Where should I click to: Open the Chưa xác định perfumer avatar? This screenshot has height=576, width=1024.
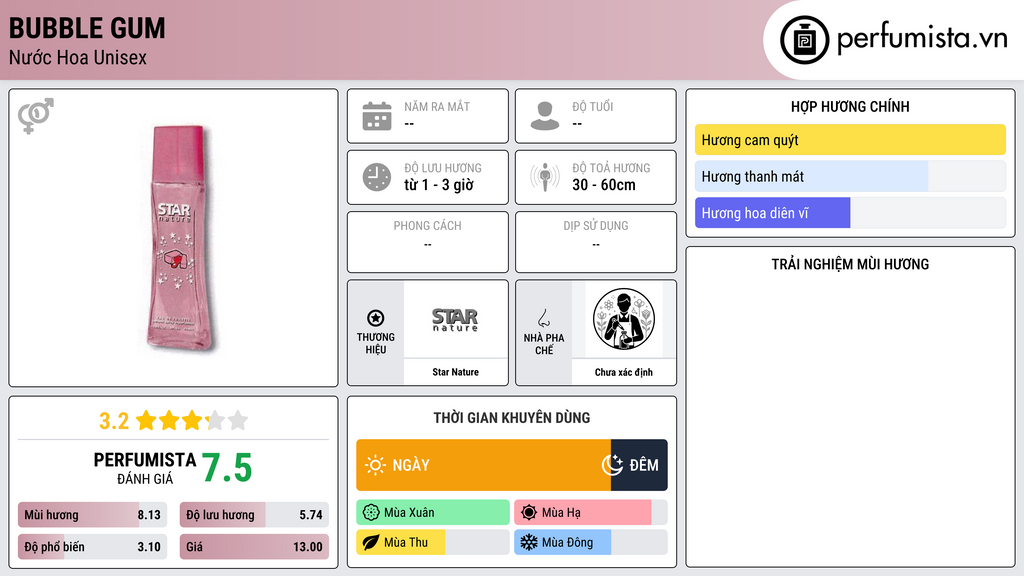click(624, 319)
